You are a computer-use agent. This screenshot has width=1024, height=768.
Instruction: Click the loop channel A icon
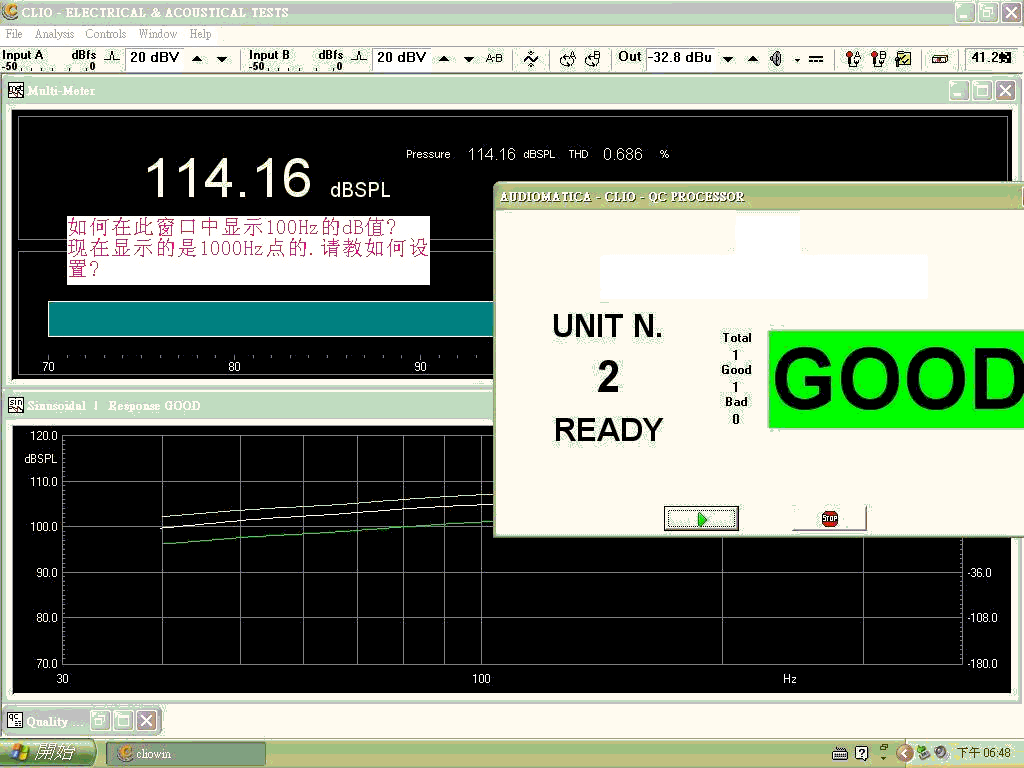click(x=568, y=58)
